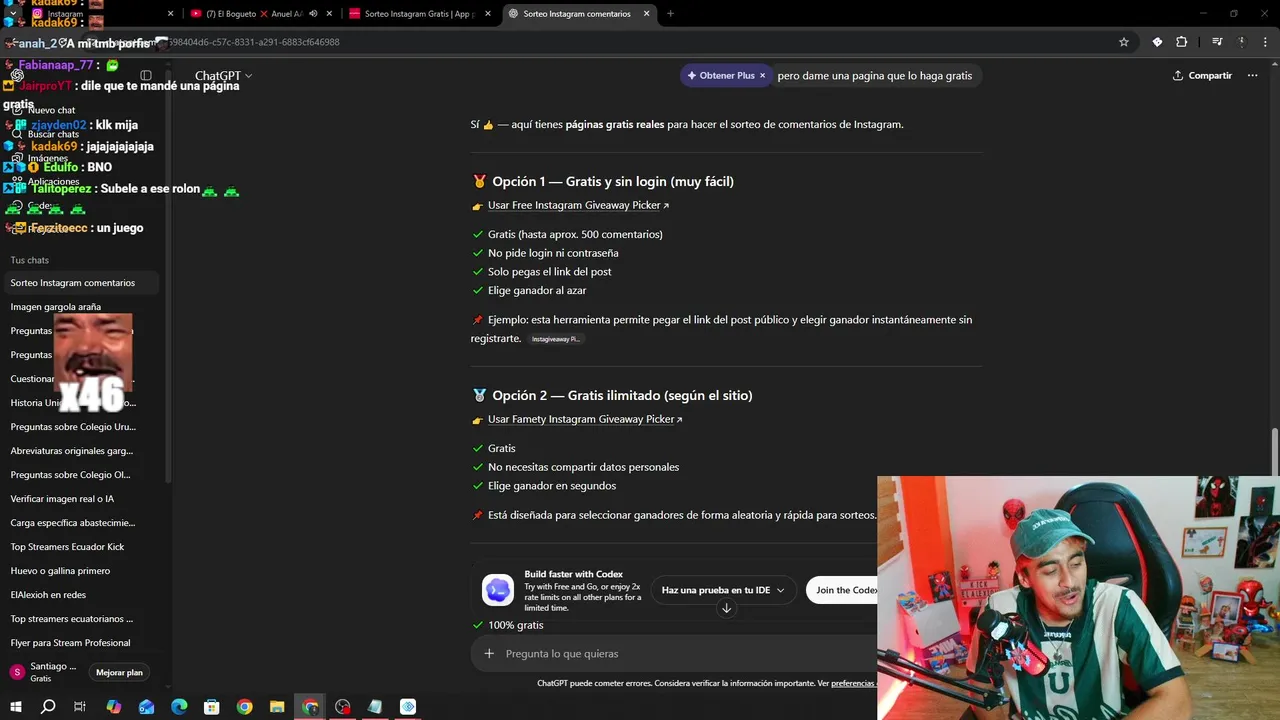The image size is (1280, 720).
Task: Open Task View on the taskbar
Action: (80, 707)
